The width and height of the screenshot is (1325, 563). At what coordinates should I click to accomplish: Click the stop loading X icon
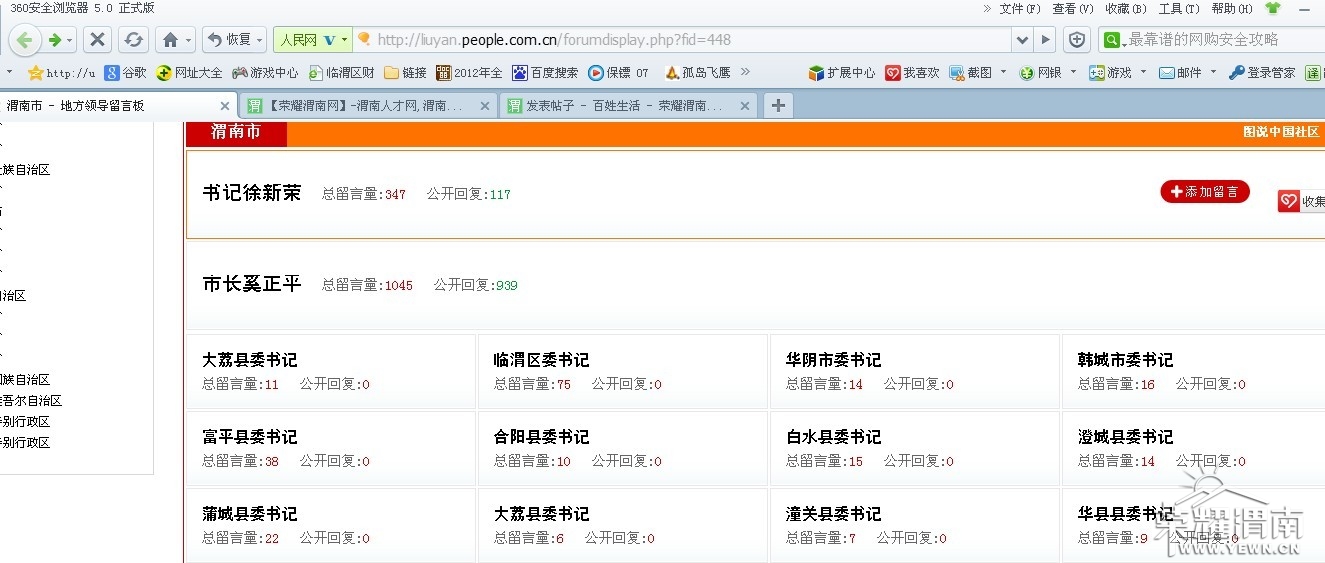[97, 40]
